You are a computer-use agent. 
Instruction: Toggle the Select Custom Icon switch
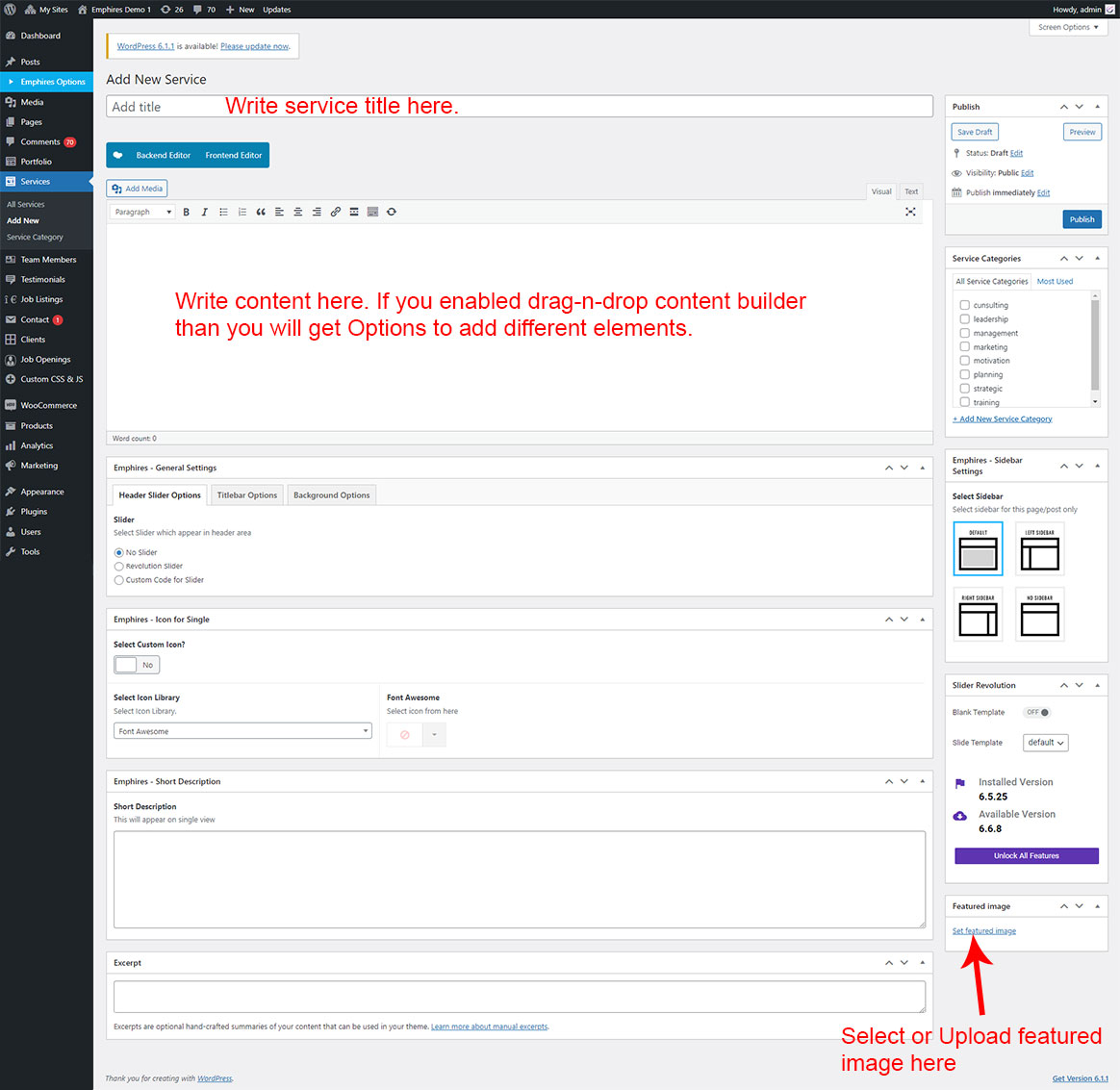point(137,665)
